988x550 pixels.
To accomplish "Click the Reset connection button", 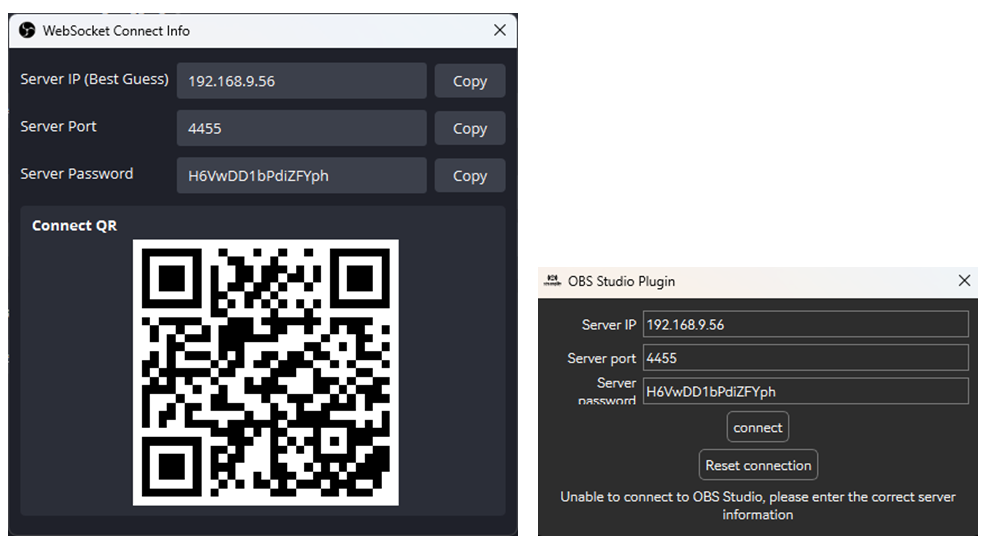I will click(758, 465).
